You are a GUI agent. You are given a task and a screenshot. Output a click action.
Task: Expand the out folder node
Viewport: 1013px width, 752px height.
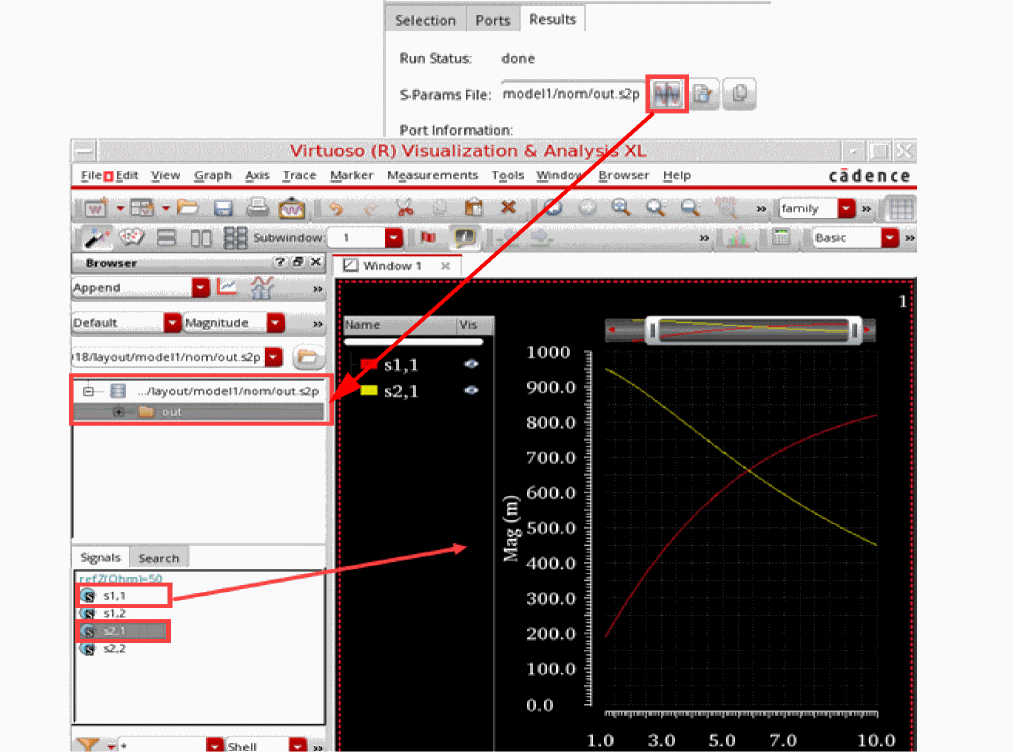(x=119, y=412)
